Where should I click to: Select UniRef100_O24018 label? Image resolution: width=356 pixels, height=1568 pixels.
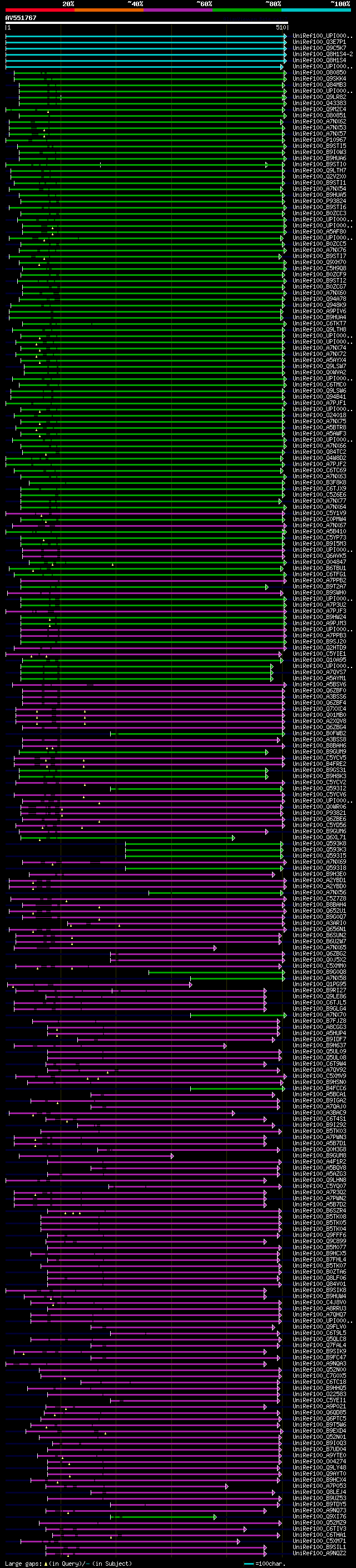coord(319,415)
